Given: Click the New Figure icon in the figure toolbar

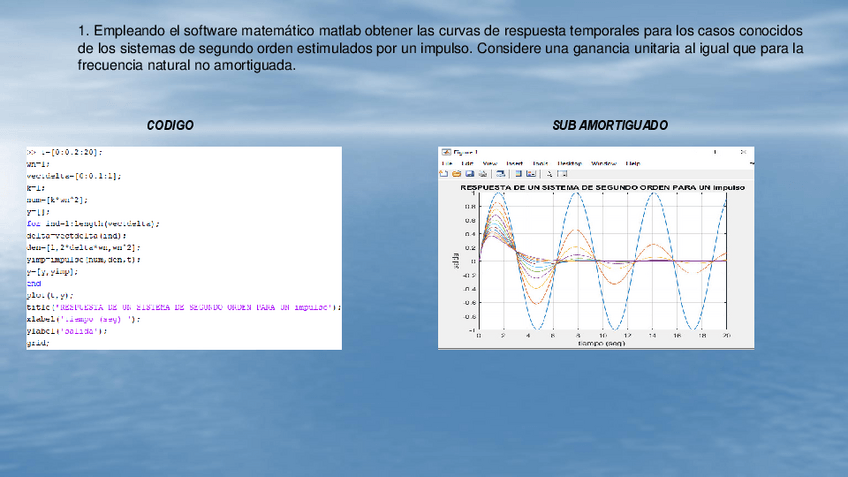Looking at the screenshot, I should click(x=443, y=174).
